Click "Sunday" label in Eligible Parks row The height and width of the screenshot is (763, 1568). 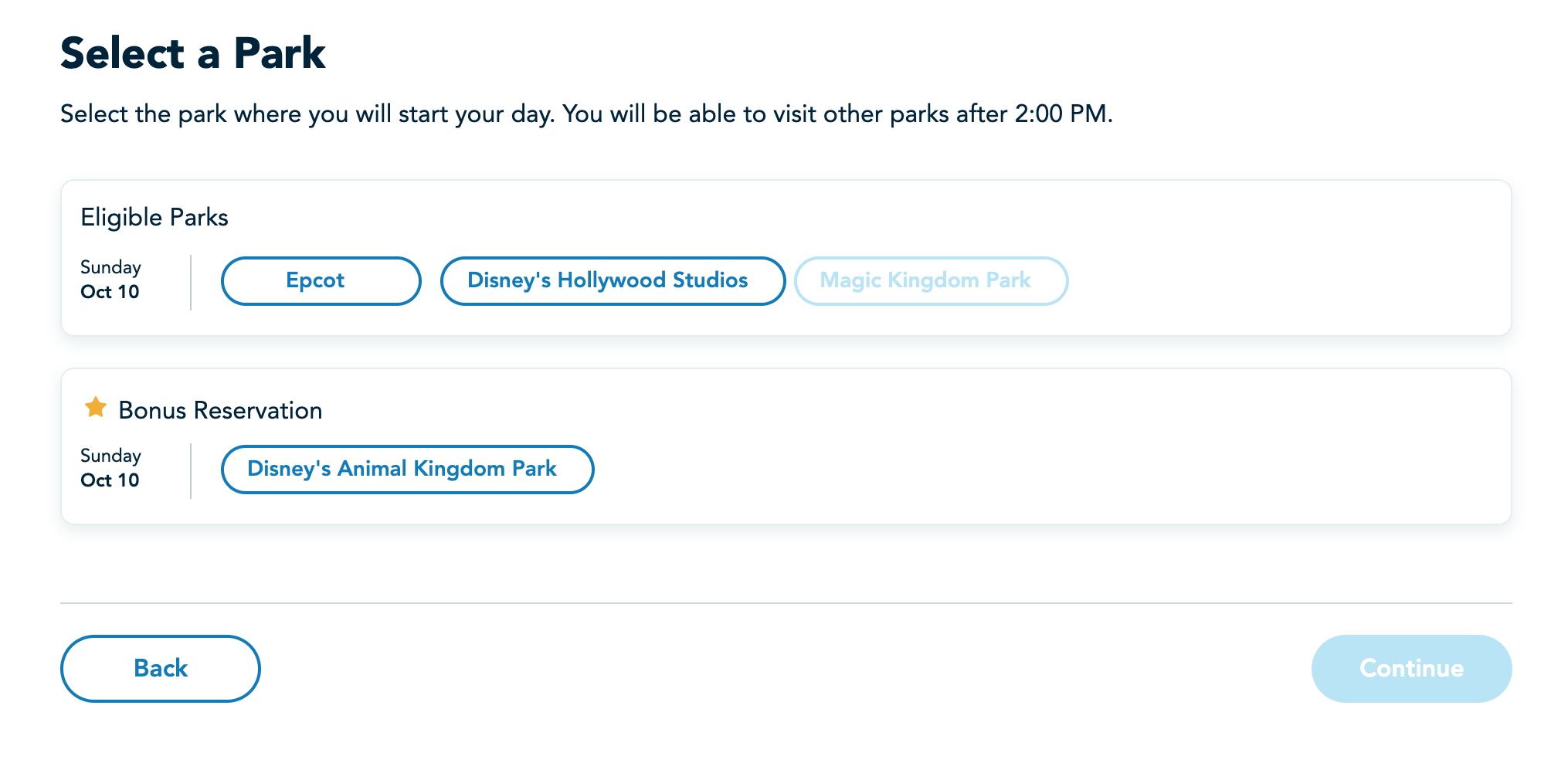coord(110,267)
